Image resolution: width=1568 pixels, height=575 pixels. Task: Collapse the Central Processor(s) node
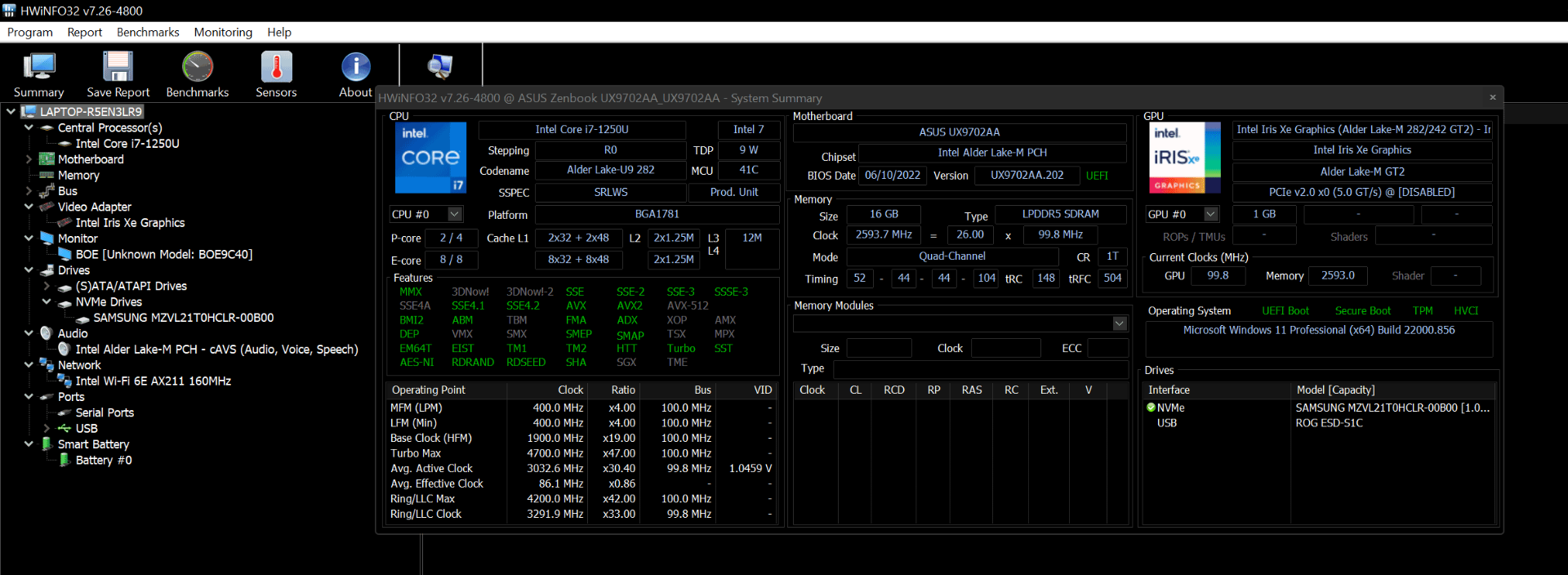pos(29,127)
